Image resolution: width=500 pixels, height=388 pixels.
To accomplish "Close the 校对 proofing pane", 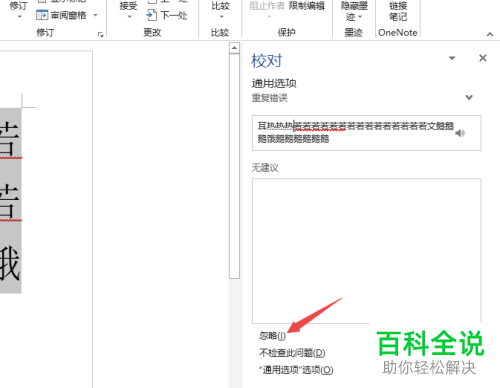I will [483, 58].
